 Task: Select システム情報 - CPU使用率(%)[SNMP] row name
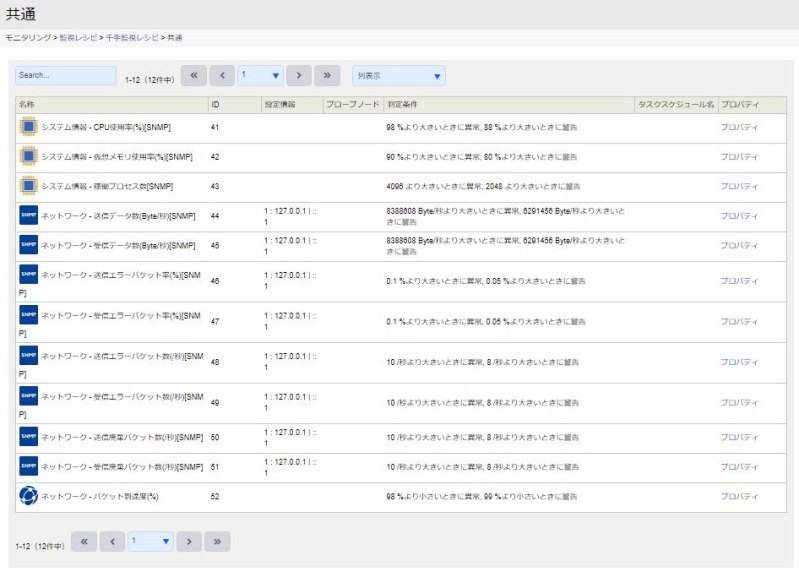point(106,127)
